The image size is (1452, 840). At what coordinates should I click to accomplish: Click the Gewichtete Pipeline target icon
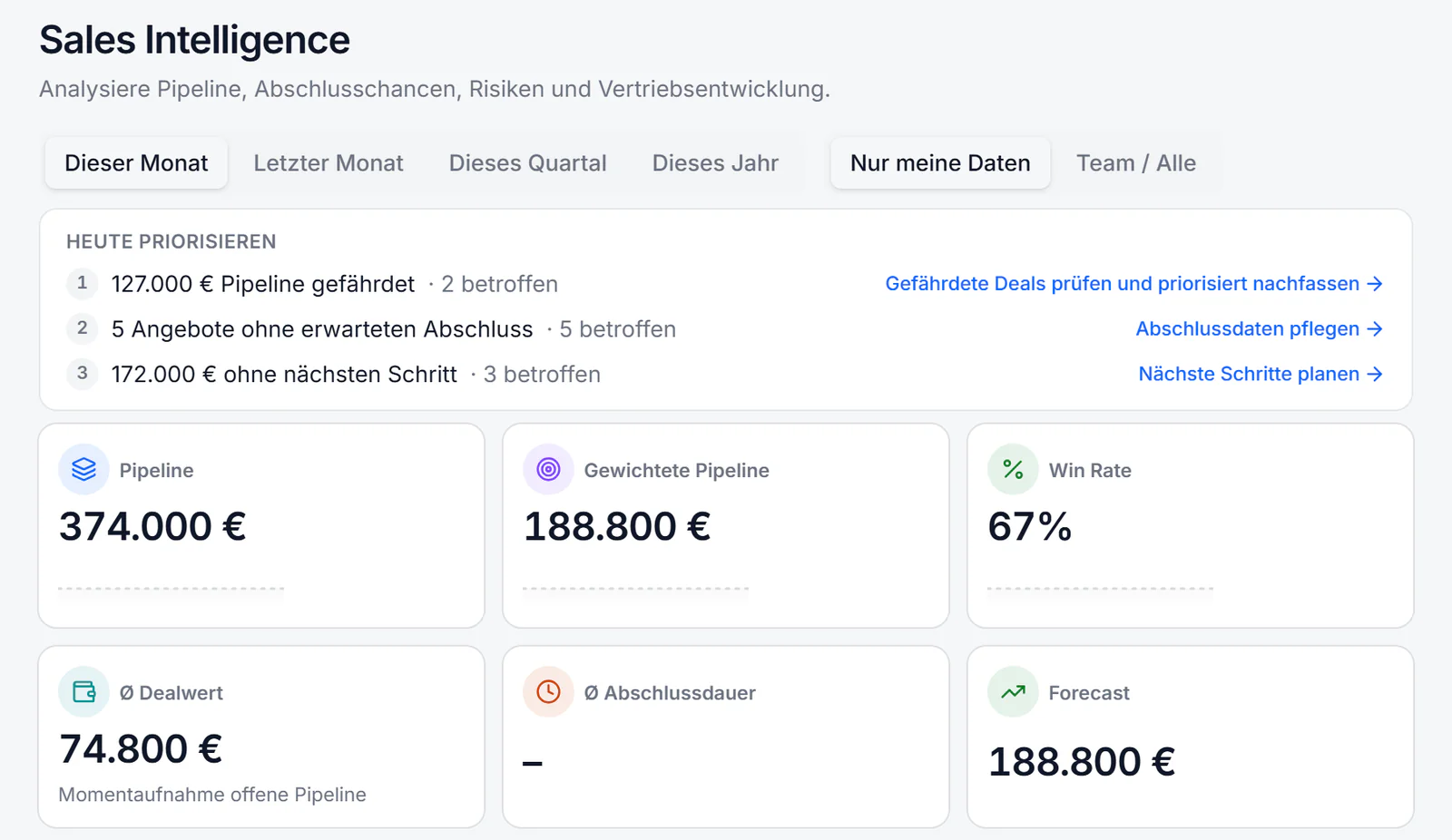tap(548, 469)
